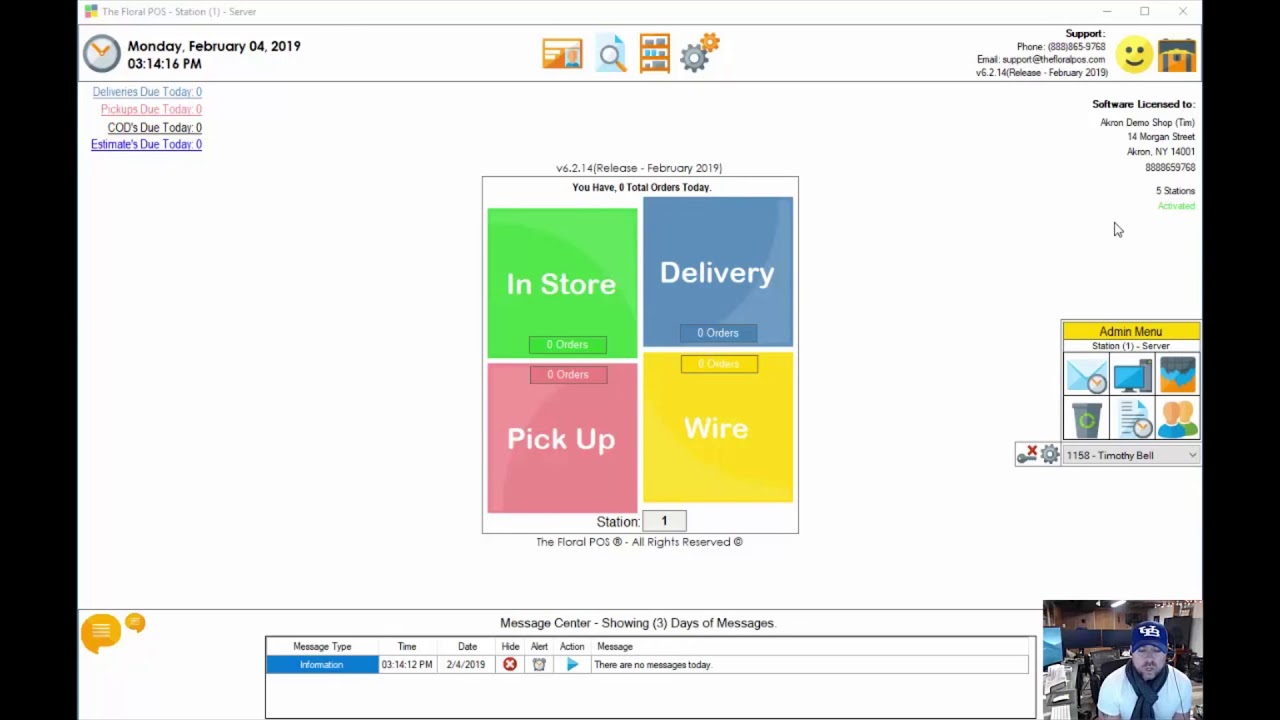This screenshot has height=720, width=1280.
Task: Open the computer workstation admin icon
Action: 1132,375
